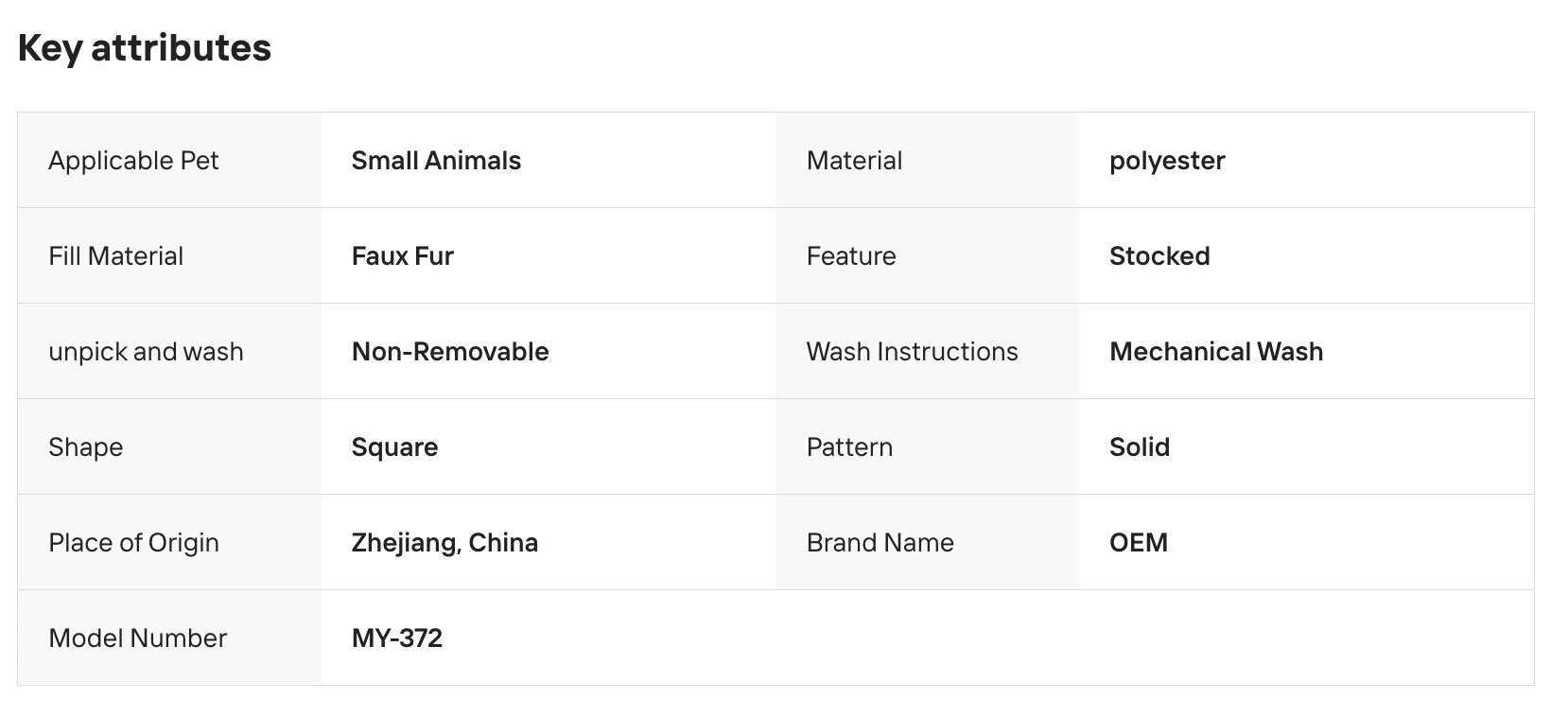Select the Small Animals value
This screenshot has width=1568, height=717.
[x=436, y=161]
